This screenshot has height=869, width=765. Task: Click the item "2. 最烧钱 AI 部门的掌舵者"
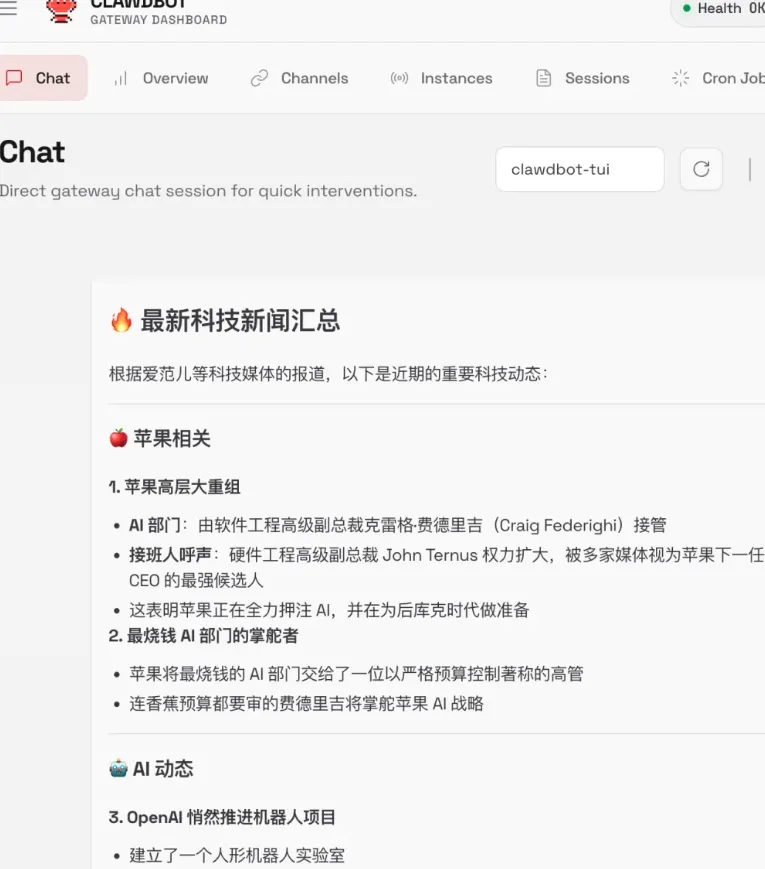[x=203, y=636]
